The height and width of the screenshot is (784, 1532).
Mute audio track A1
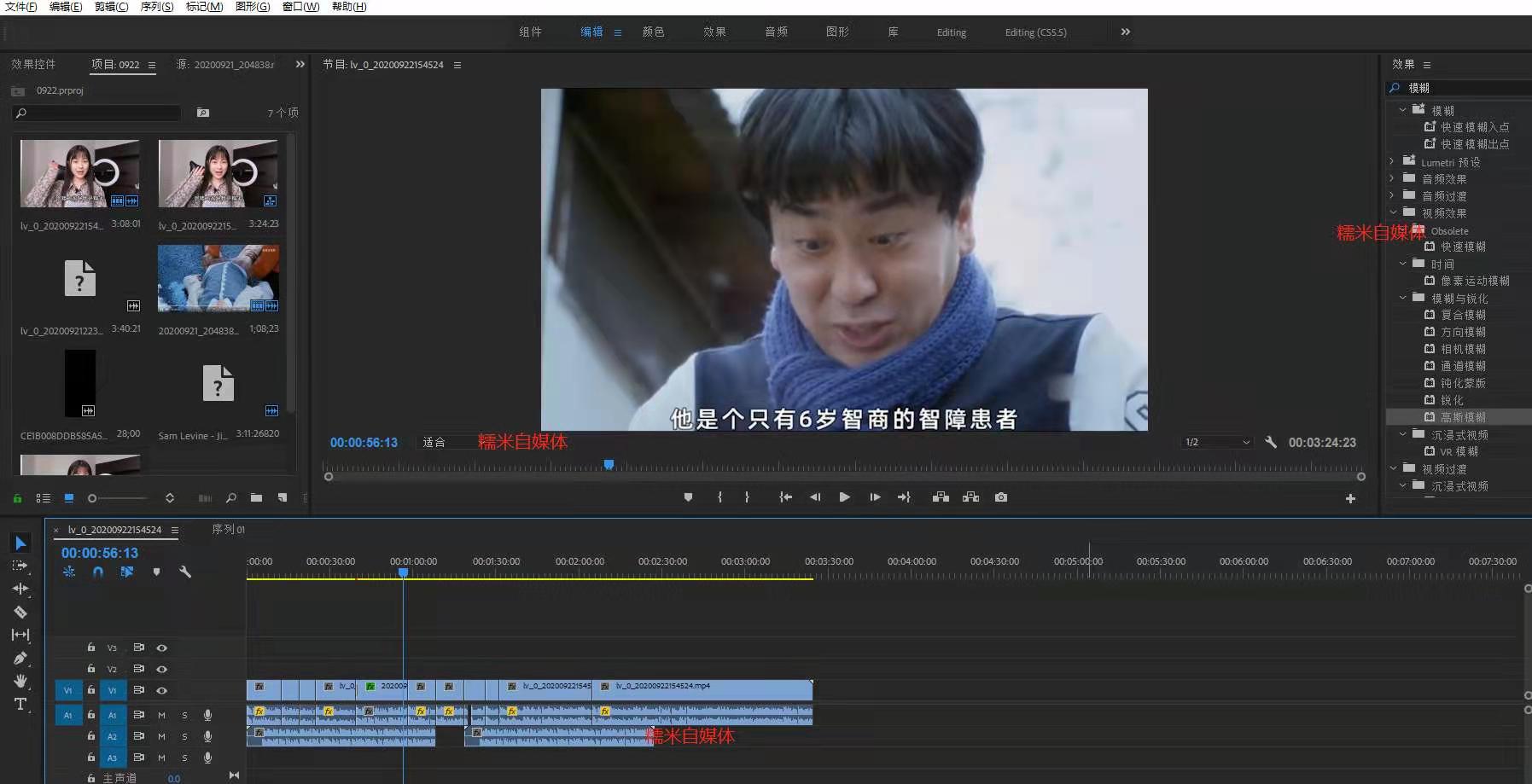pos(161,715)
